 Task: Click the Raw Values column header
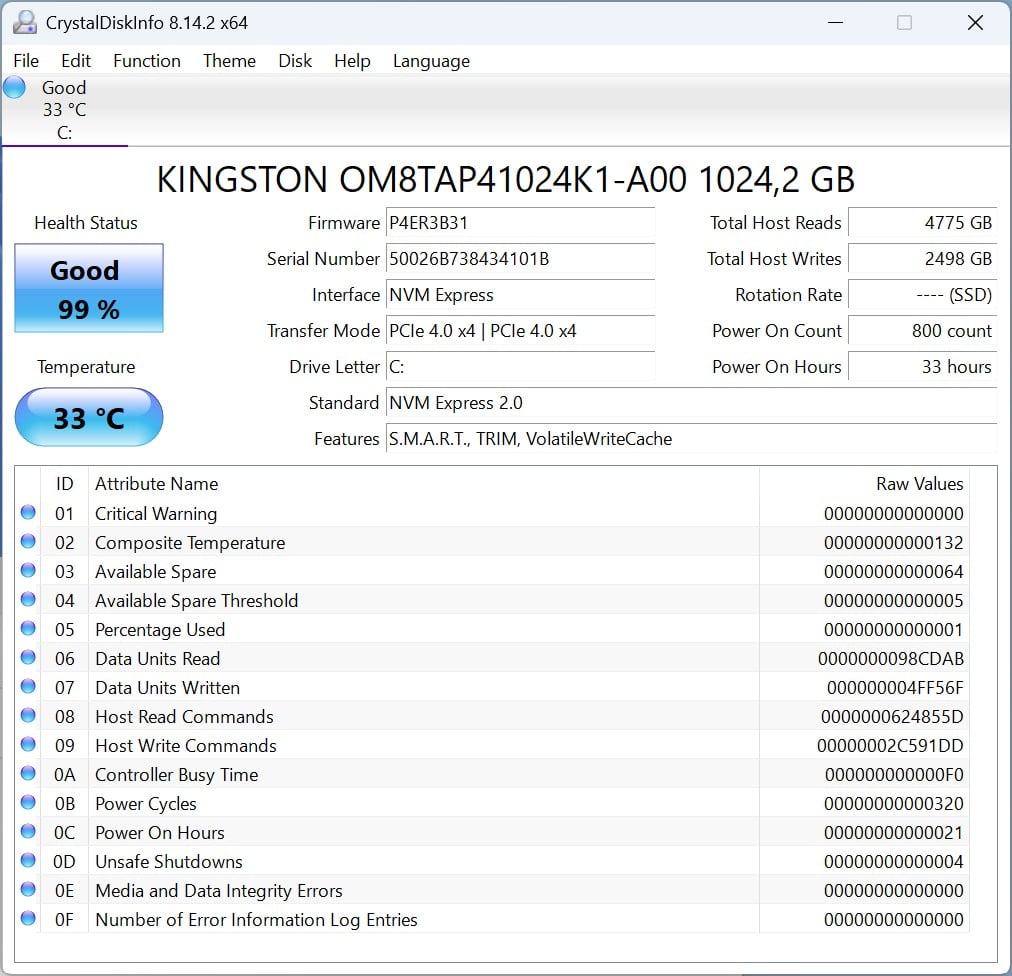[x=919, y=484]
